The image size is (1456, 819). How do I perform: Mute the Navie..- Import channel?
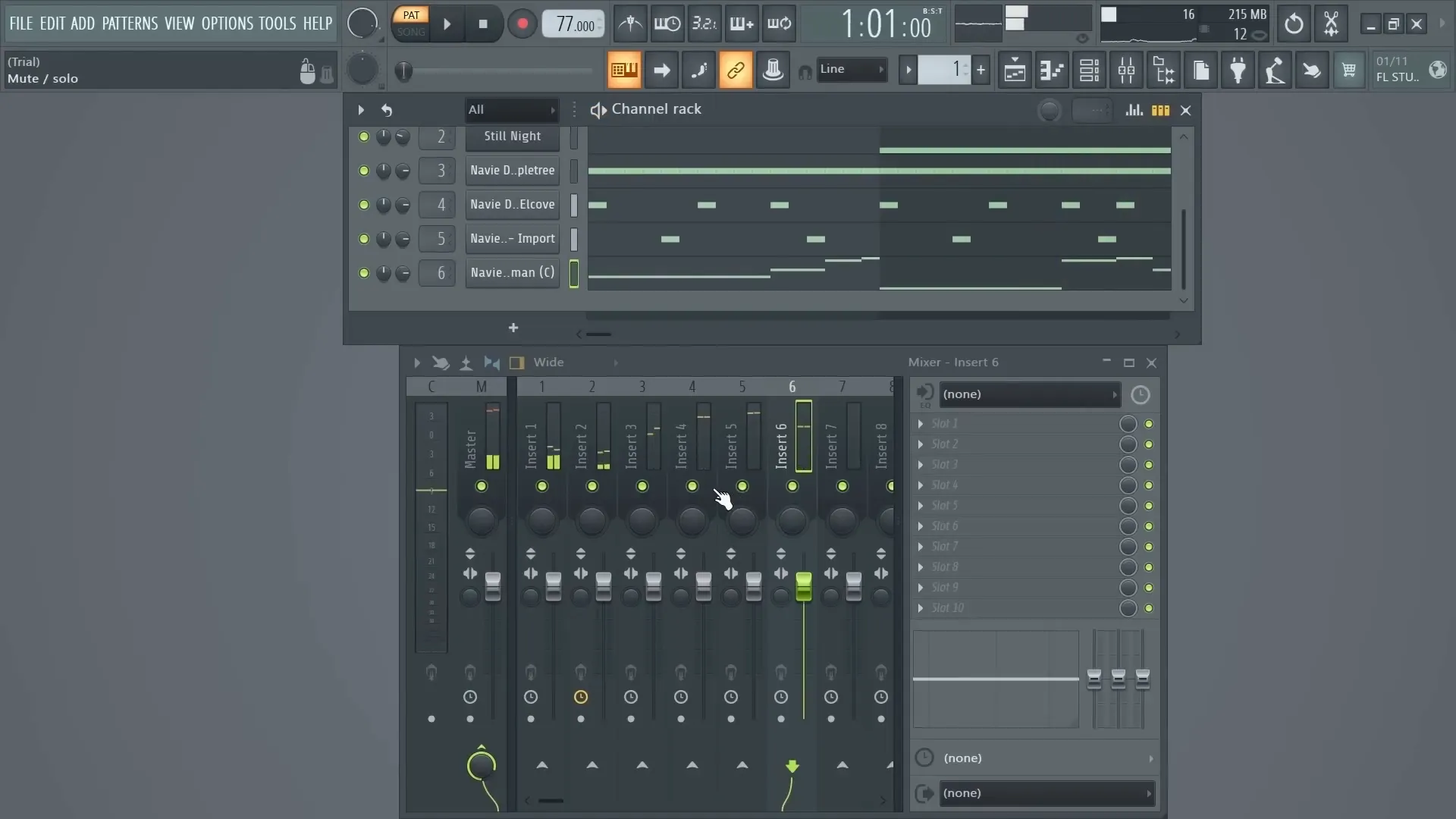[364, 239]
